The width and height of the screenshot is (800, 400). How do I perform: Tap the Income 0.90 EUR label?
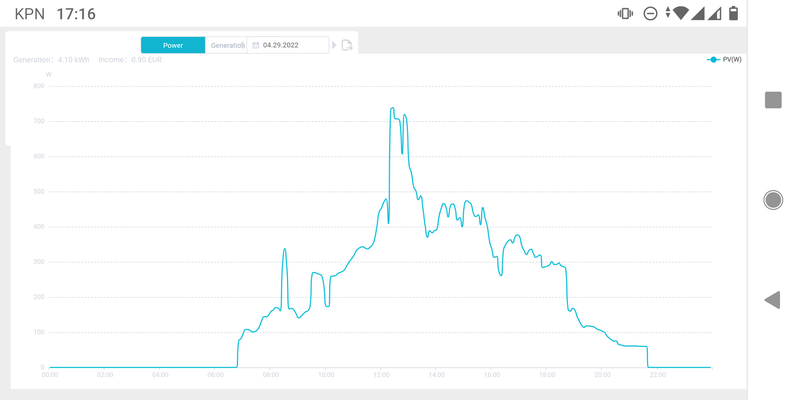click(130, 60)
